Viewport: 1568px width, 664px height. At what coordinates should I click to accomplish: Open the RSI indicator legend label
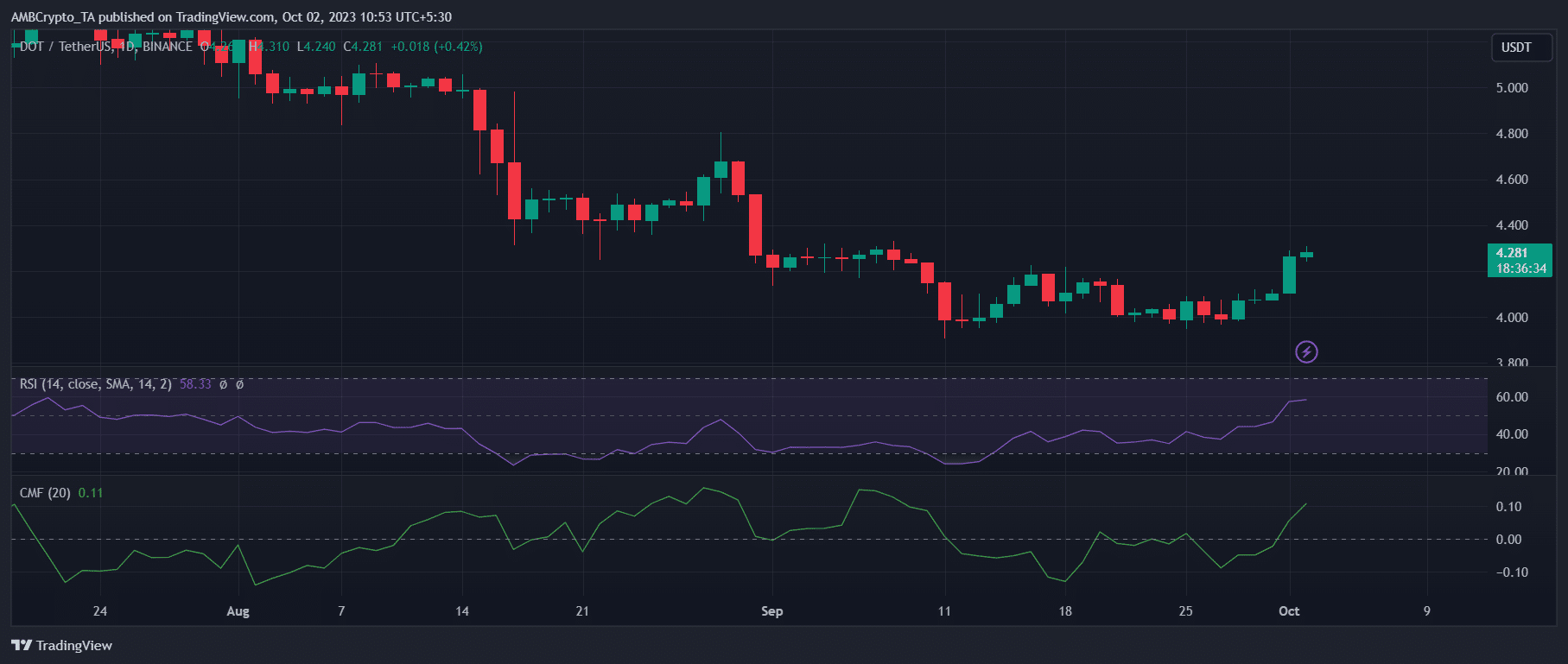(x=95, y=384)
